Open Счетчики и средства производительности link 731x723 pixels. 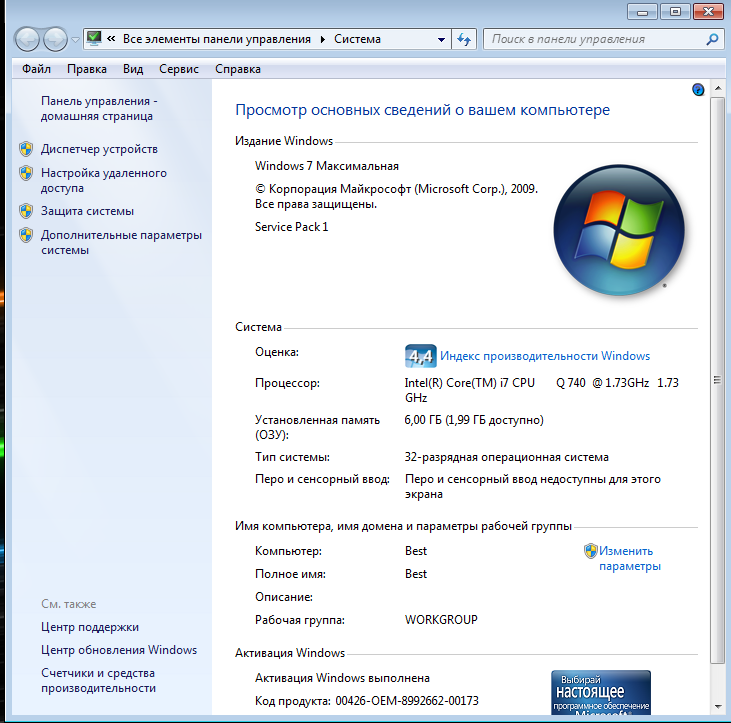(x=98, y=681)
